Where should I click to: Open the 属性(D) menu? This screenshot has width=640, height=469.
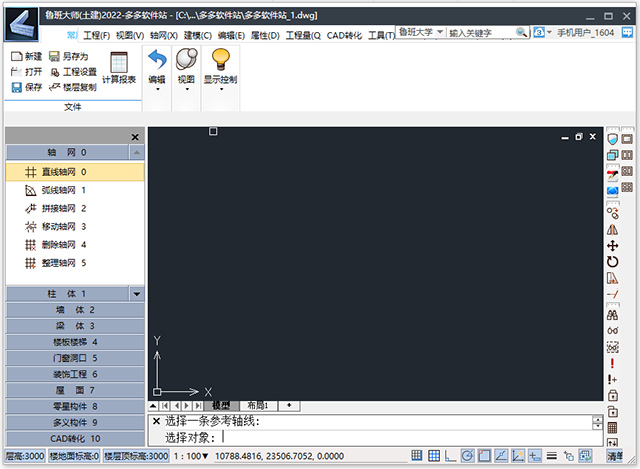pyautogui.click(x=265, y=36)
